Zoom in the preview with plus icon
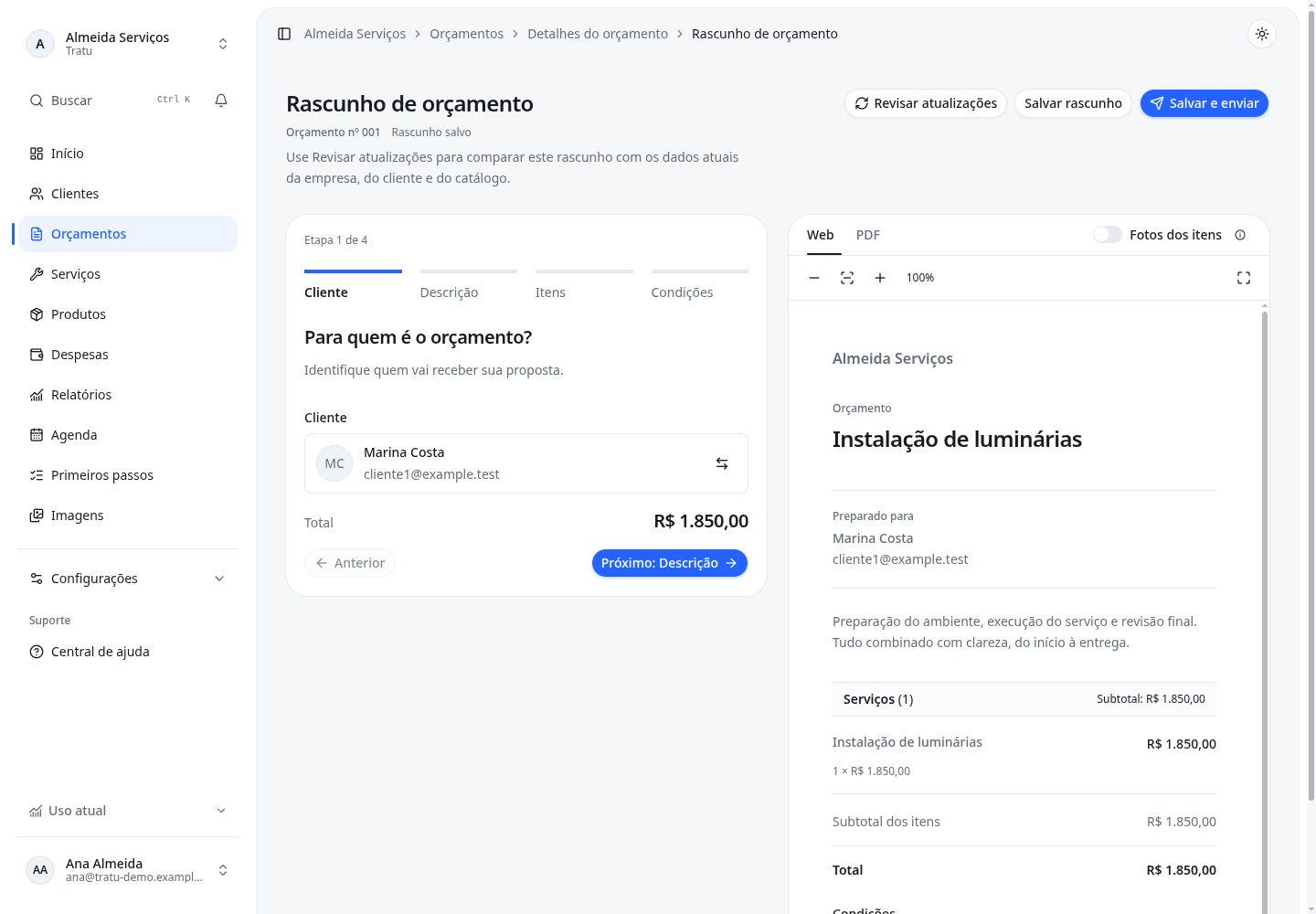Viewport: 1316px width, 914px height. click(880, 278)
